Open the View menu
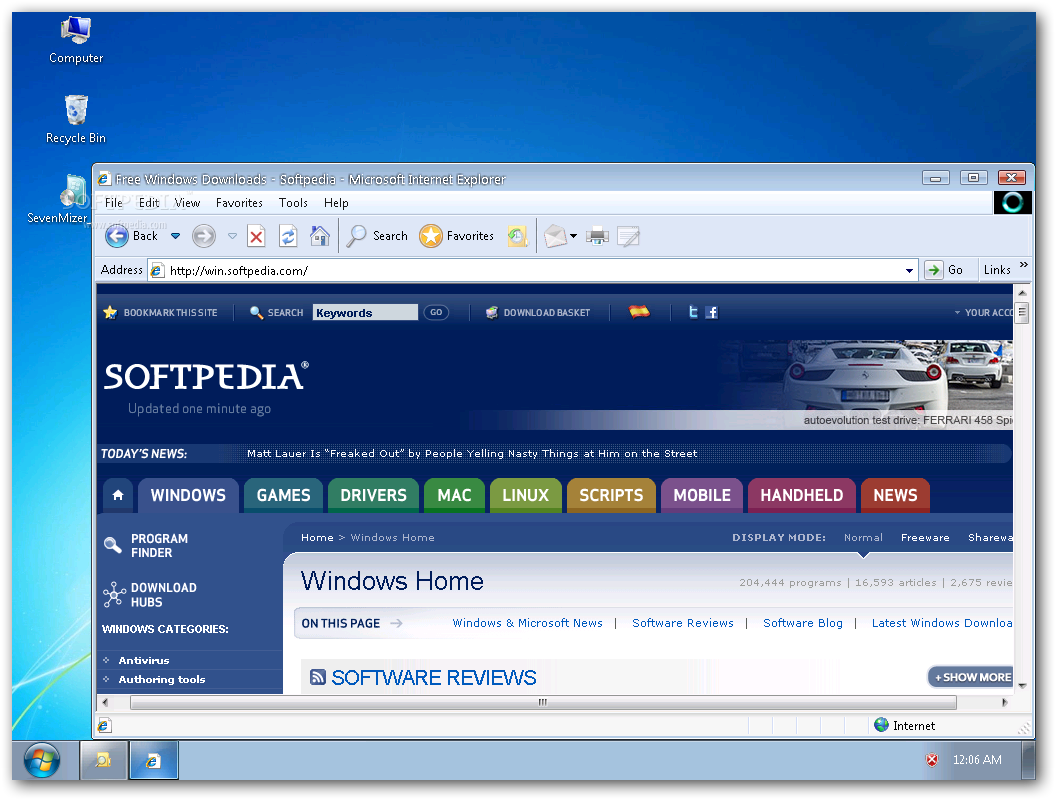1056x800 pixels. point(187,203)
